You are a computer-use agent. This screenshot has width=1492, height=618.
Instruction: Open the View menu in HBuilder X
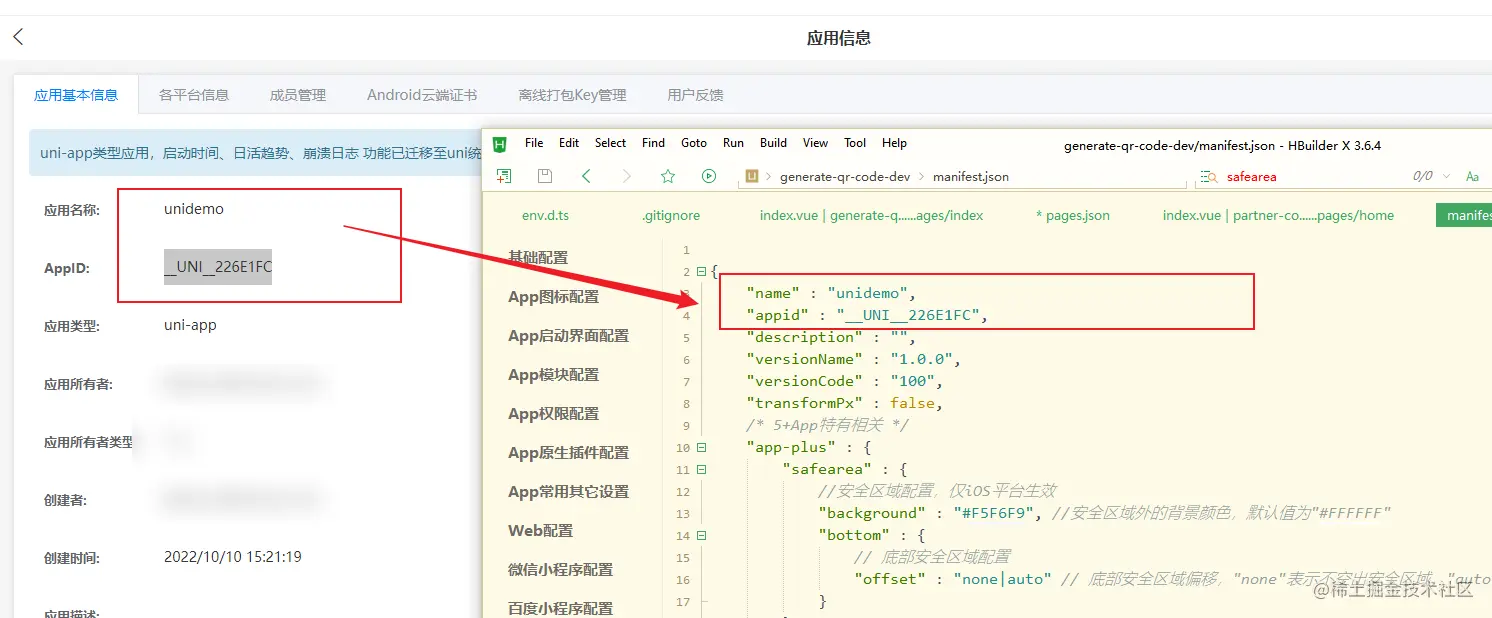click(815, 143)
